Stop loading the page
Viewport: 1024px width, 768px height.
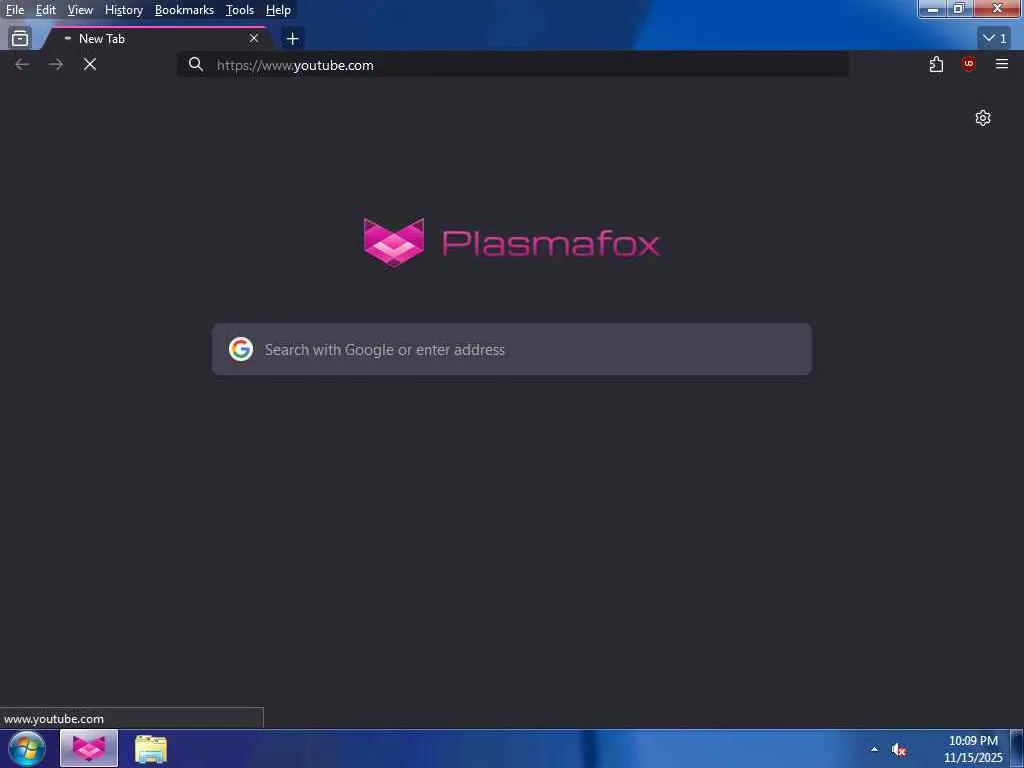(x=90, y=64)
